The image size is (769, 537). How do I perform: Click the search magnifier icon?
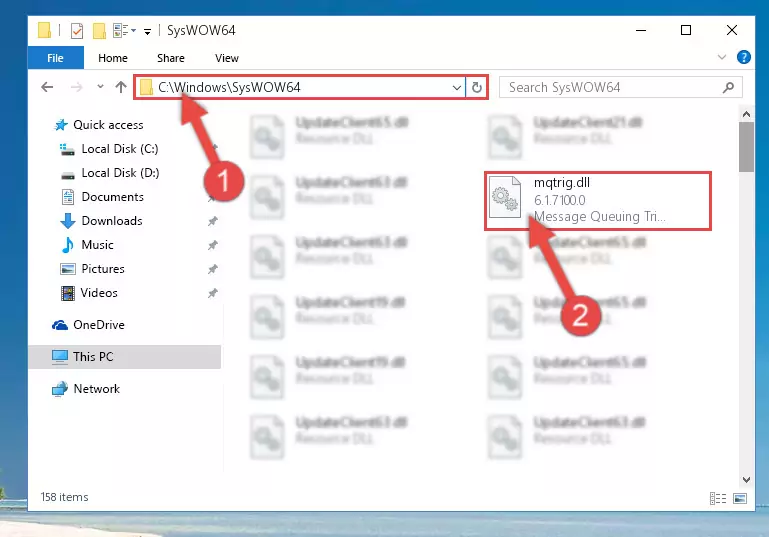coord(729,87)
